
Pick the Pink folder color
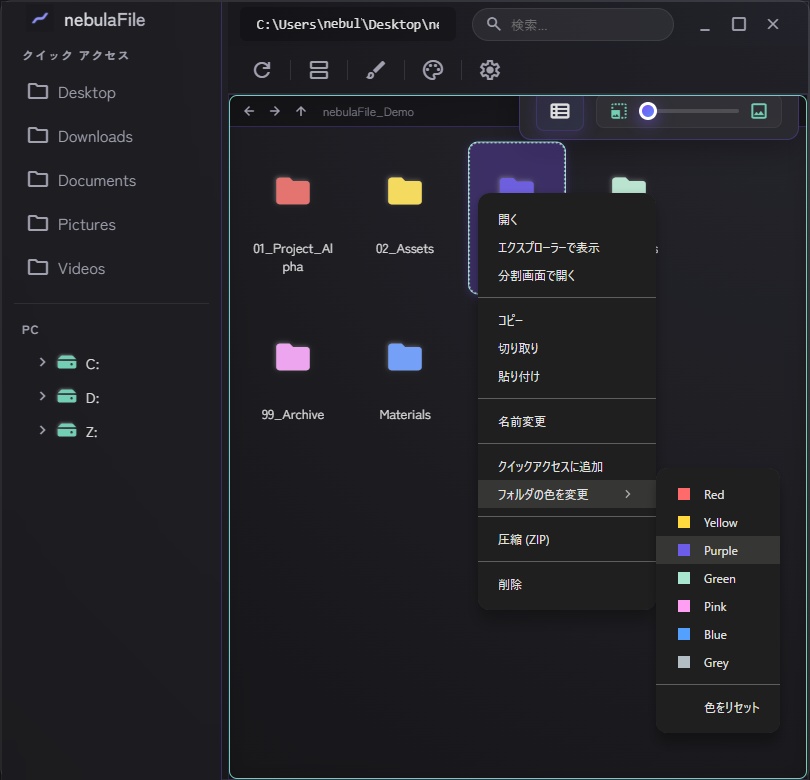[718, 606]
